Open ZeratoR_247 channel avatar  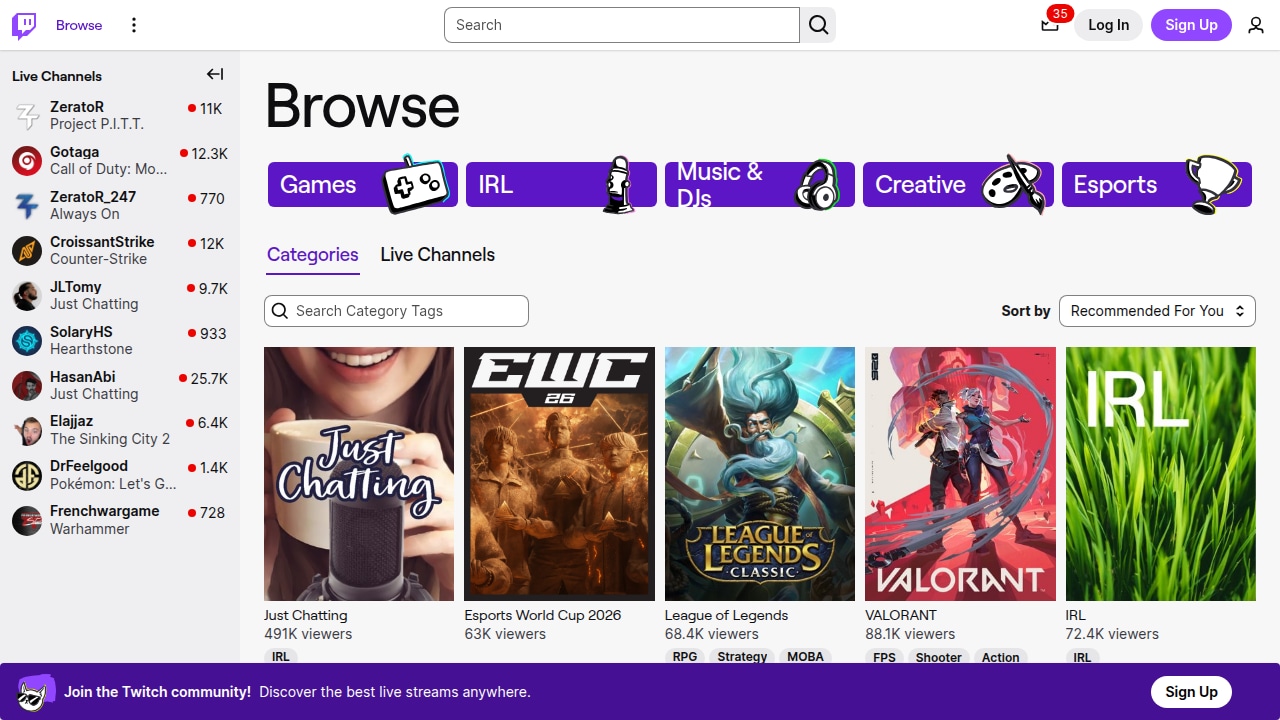click(27, 206)
